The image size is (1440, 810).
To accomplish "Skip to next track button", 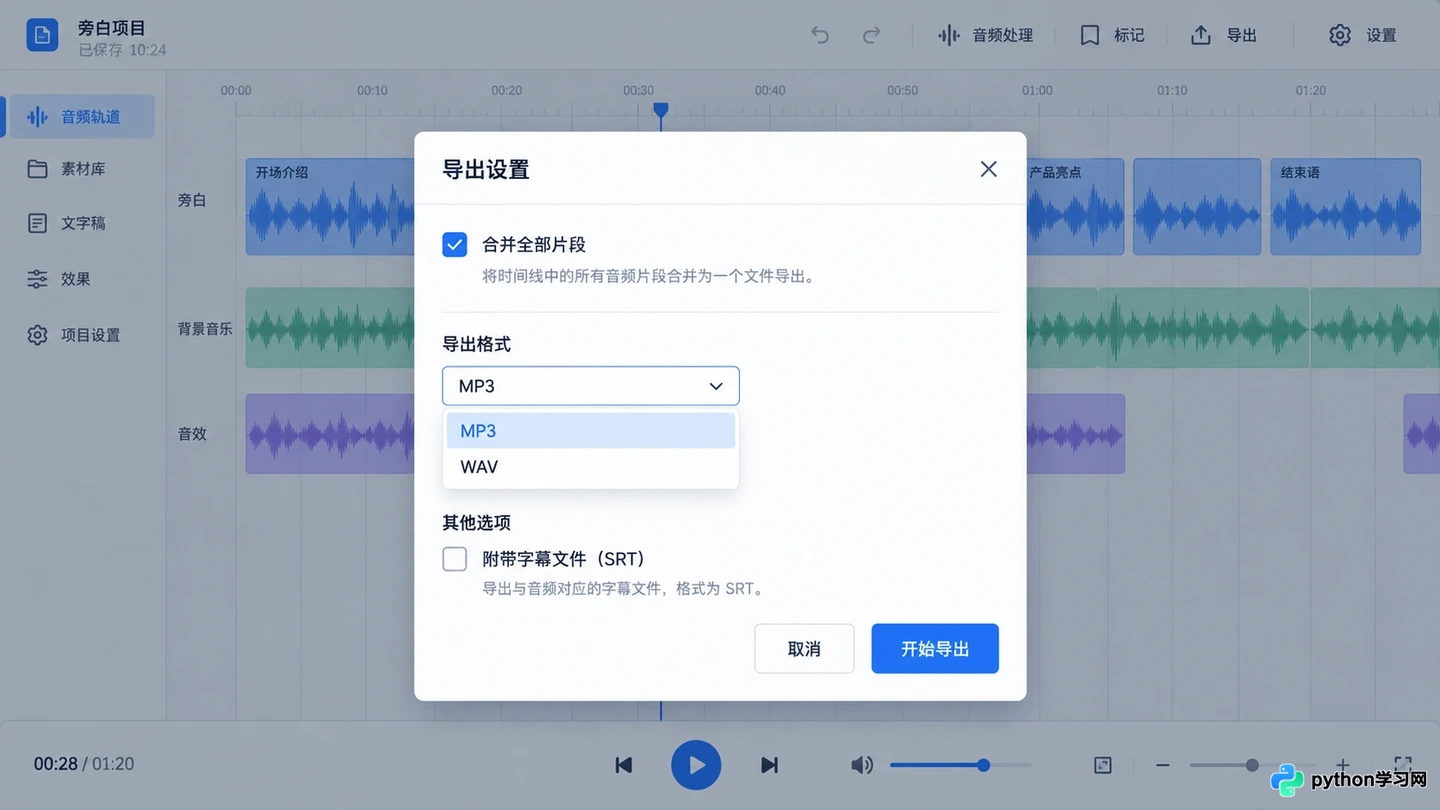I will [x=769, y=765].
